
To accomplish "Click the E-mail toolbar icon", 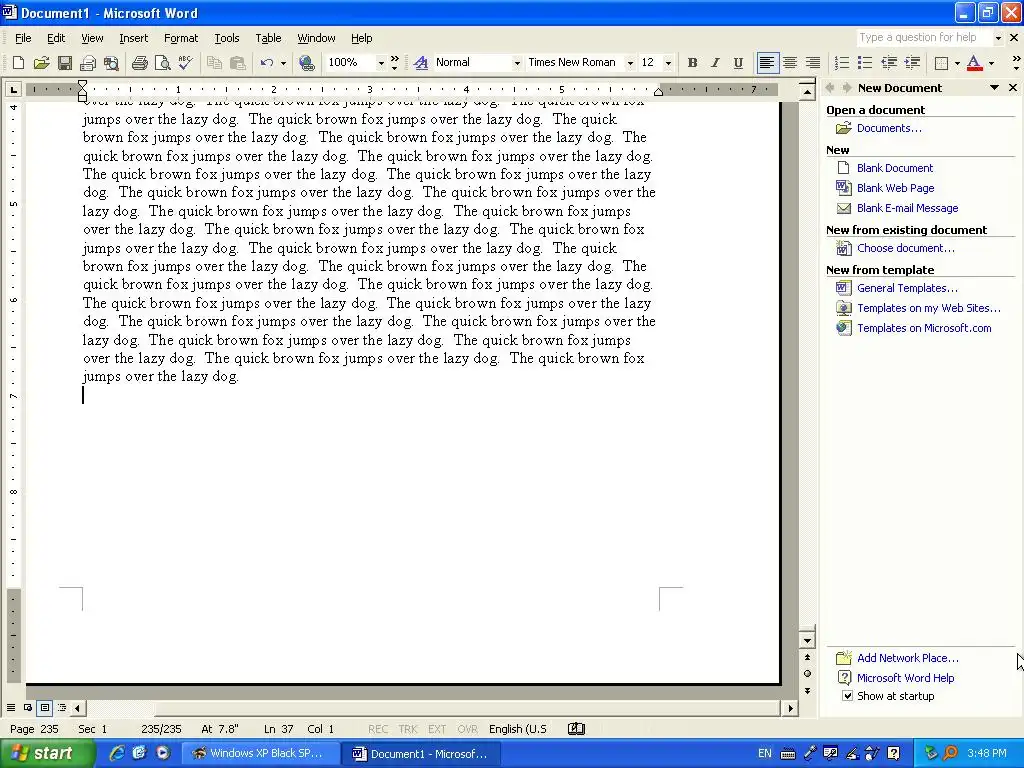I will (x=88, y=63).
